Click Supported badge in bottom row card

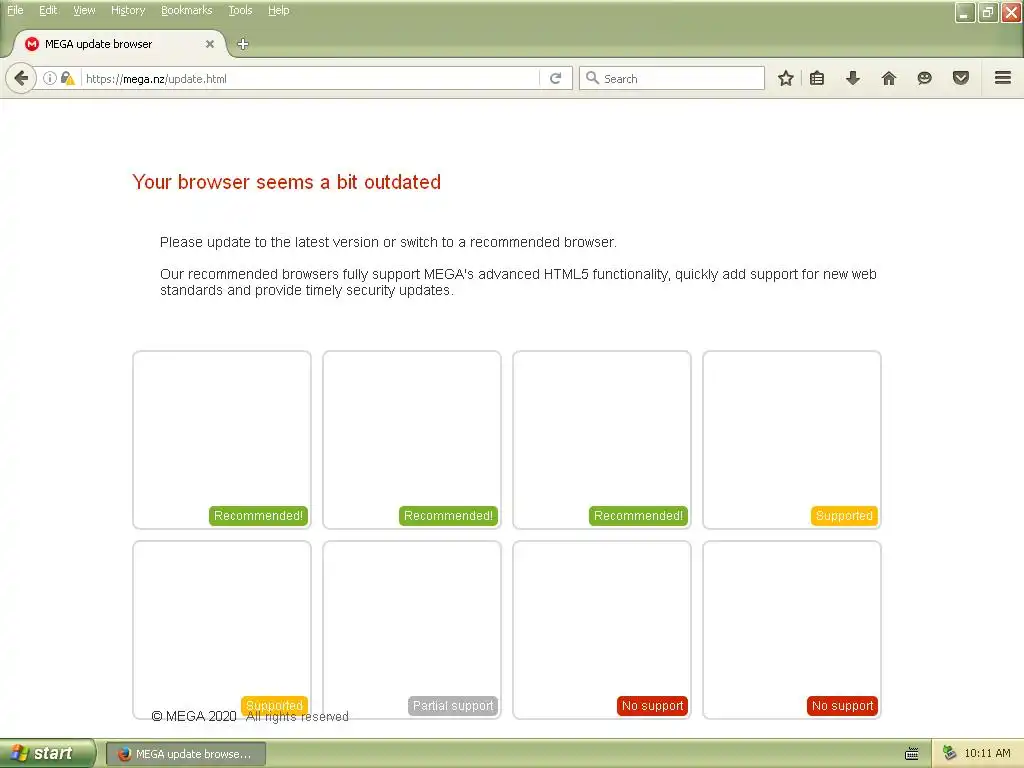click(x=274, y=706)
